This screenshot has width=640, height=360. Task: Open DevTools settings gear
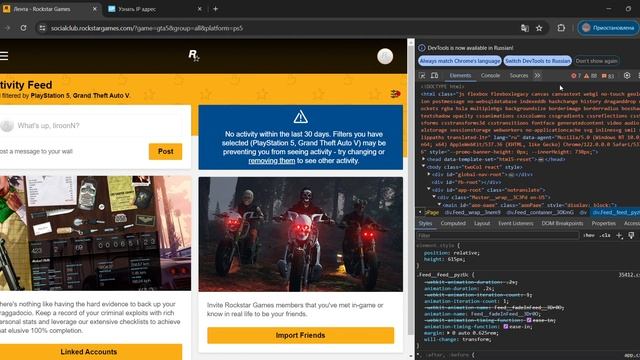point(627,76)
